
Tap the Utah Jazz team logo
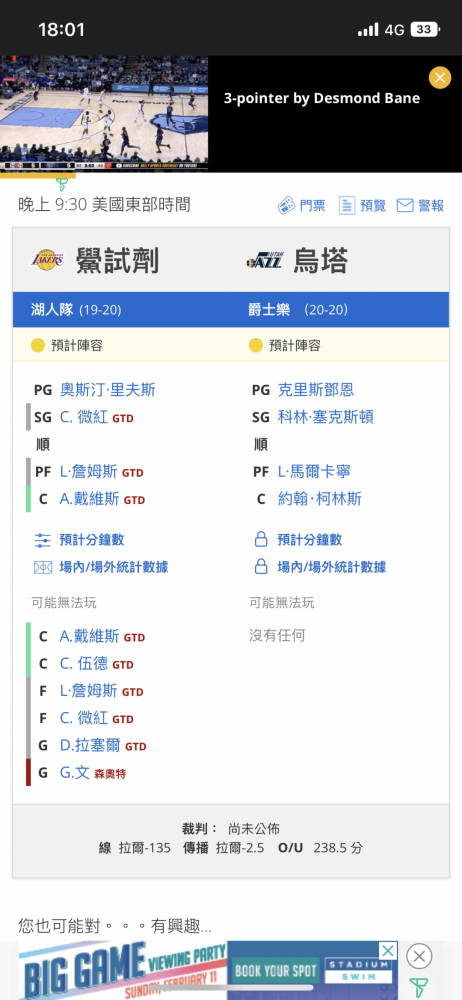point(264,261)
